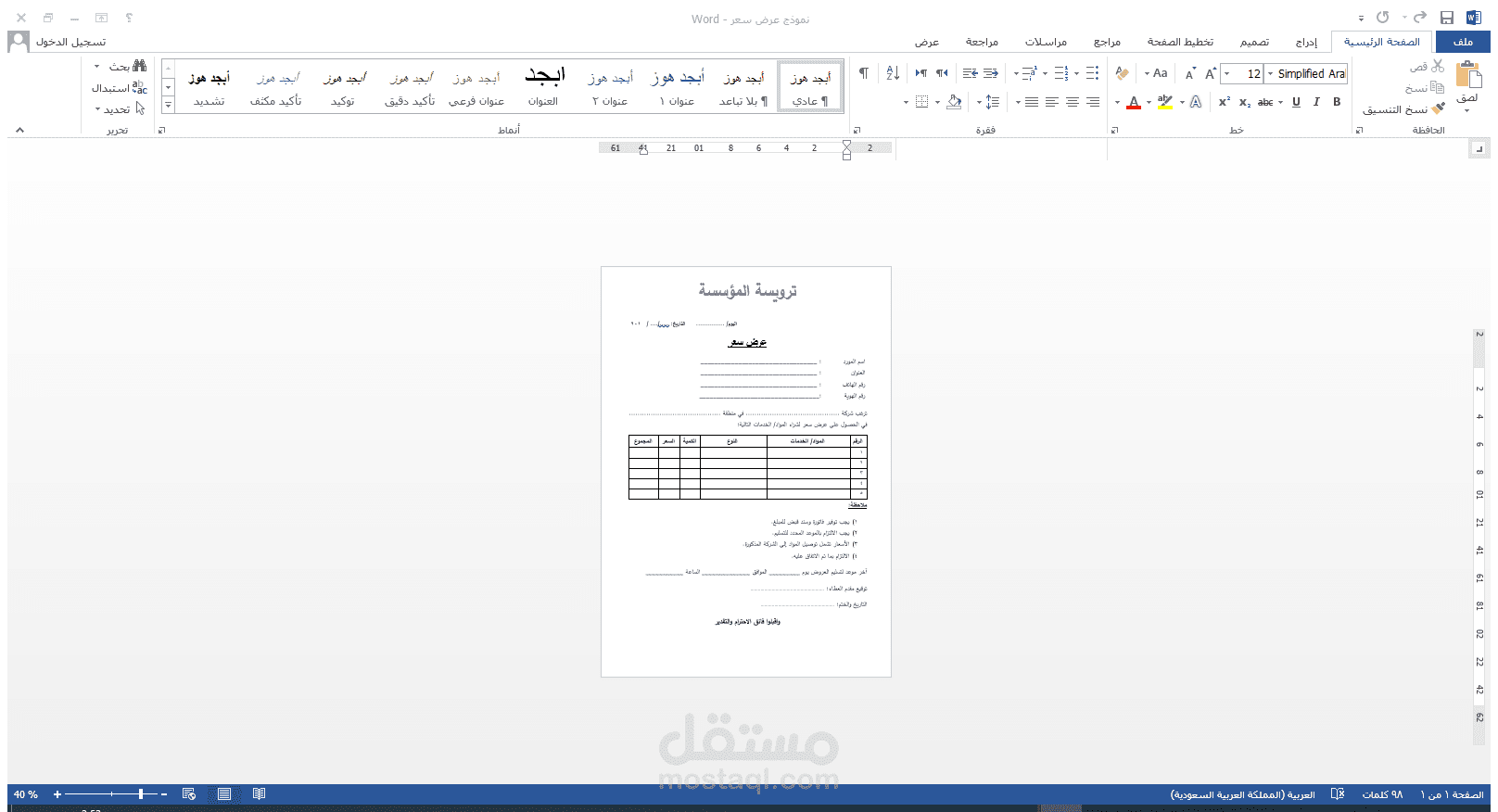Click the Shrink Font icon

[x=1190, y=73]
